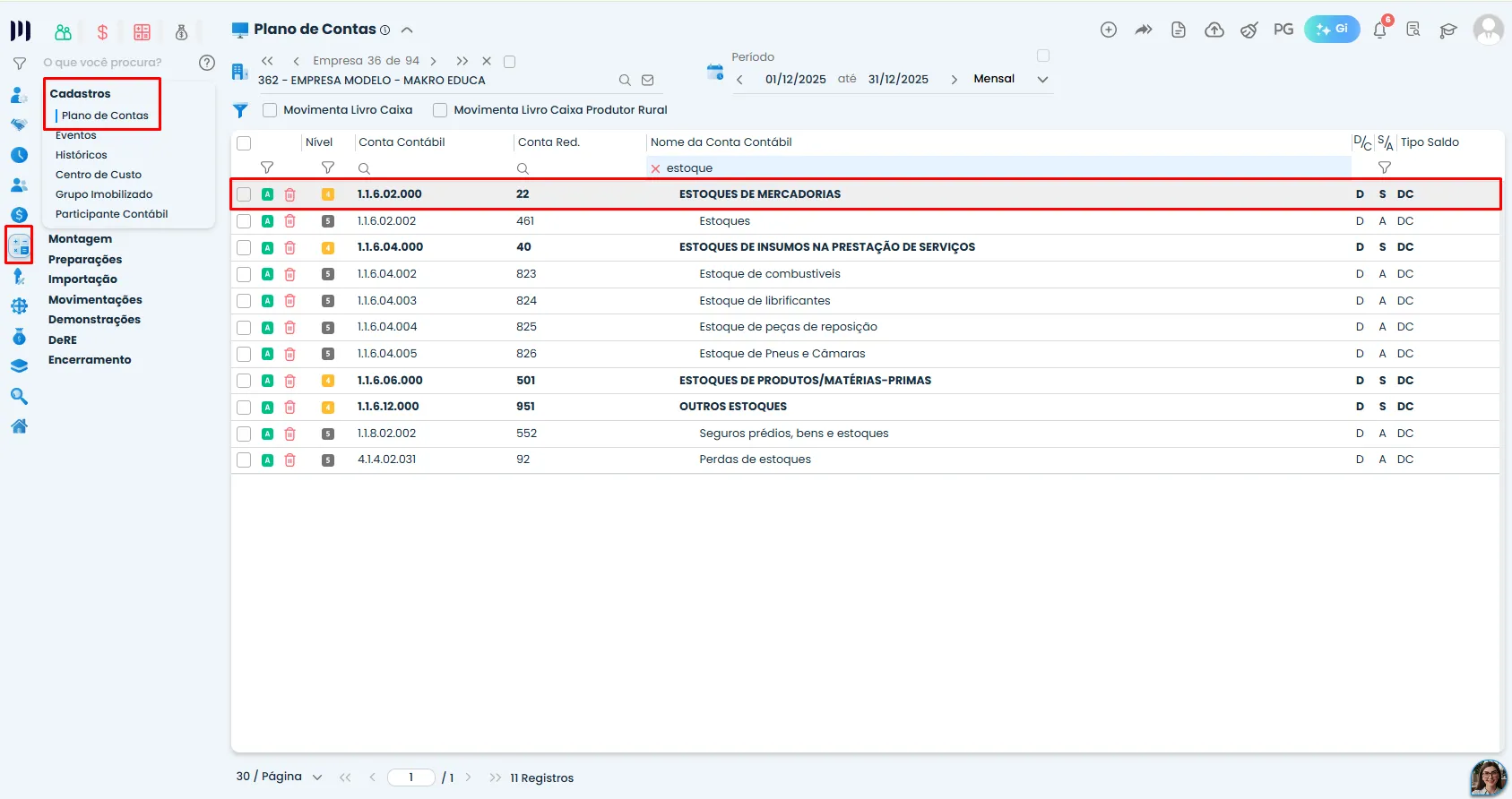The width and height of the screenshot is (1512, 799).
Task: Collapse the Plano de Contas title chevron
Action: [407, 30]
